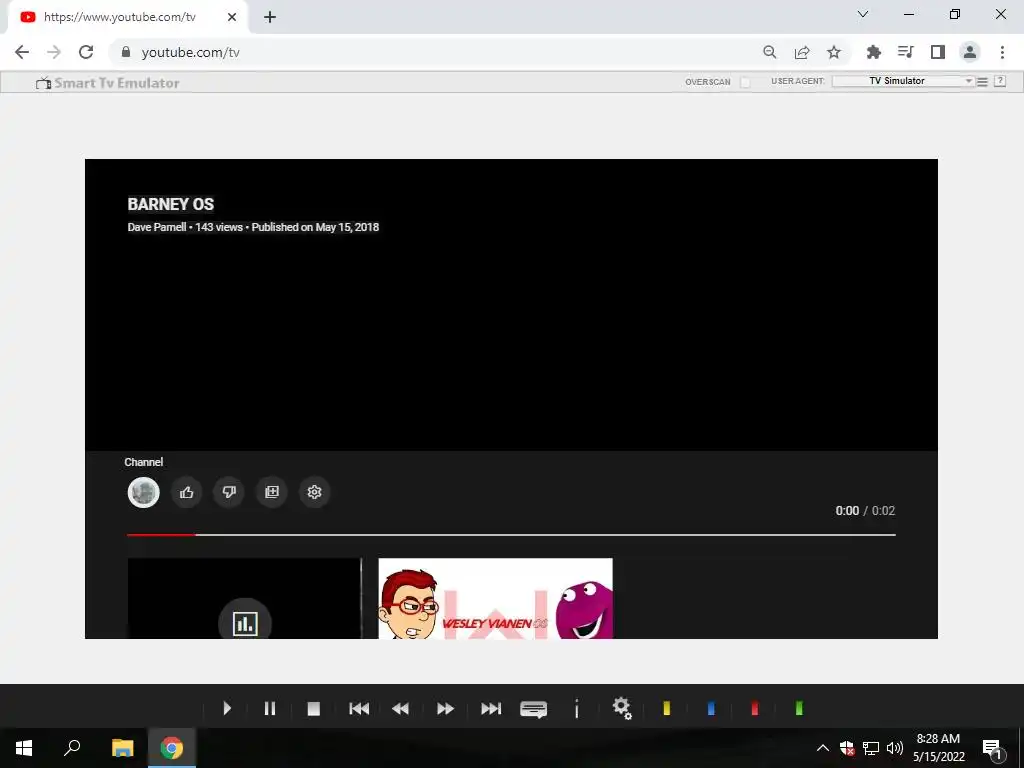Screen dimensions: 1024x768
Task: Open Chrome extensions puzzle icon
Action: (x=873, y=52)
